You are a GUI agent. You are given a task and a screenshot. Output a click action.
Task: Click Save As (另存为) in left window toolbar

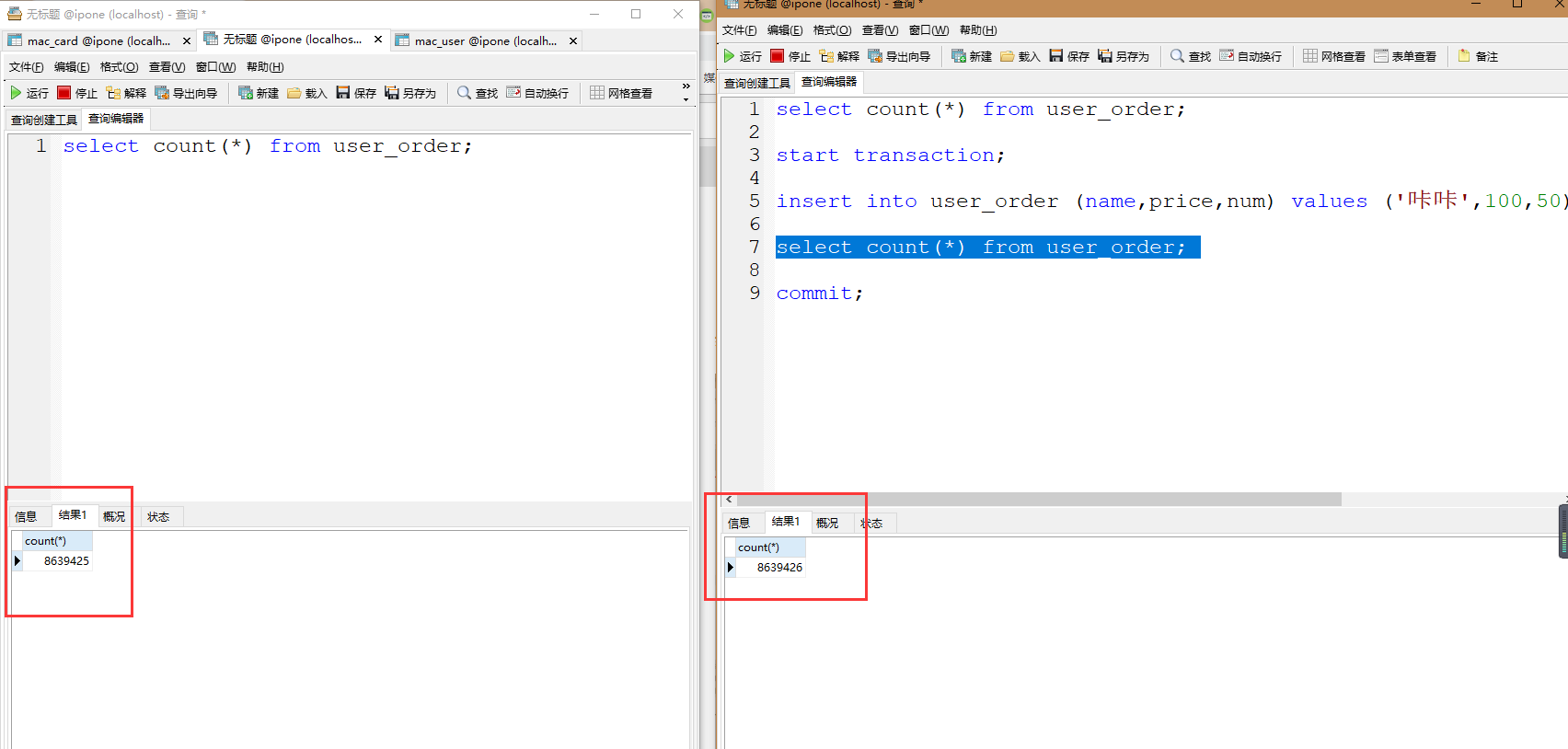click(410, 93)
